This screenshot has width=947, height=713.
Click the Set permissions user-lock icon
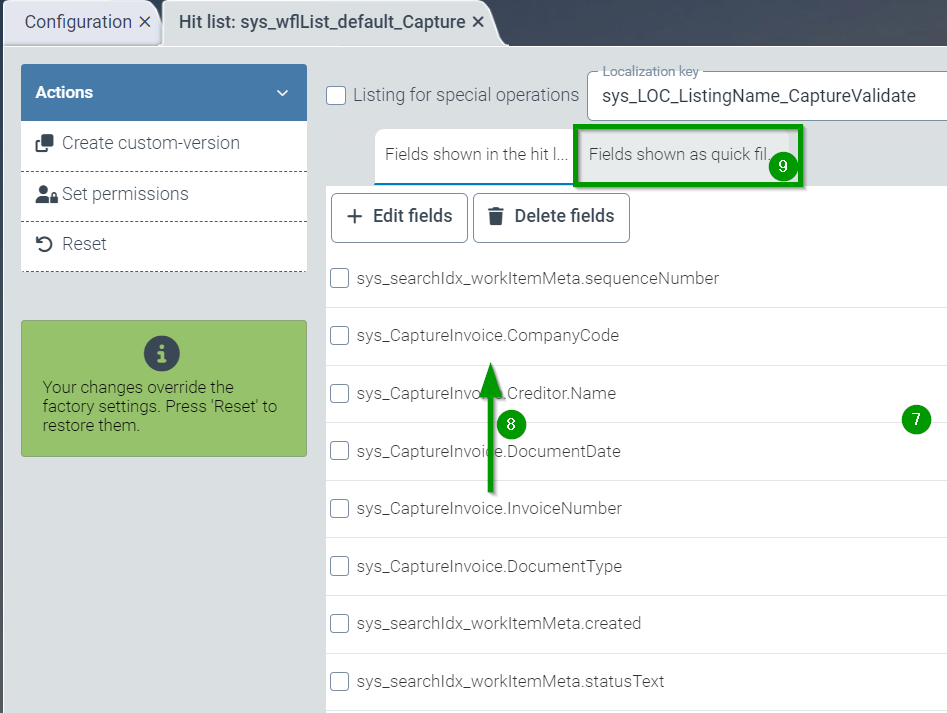point(45,194)
